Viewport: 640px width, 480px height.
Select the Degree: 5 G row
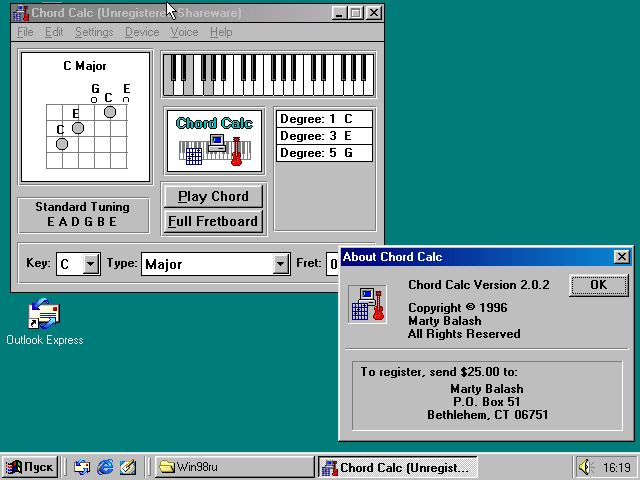324,153
